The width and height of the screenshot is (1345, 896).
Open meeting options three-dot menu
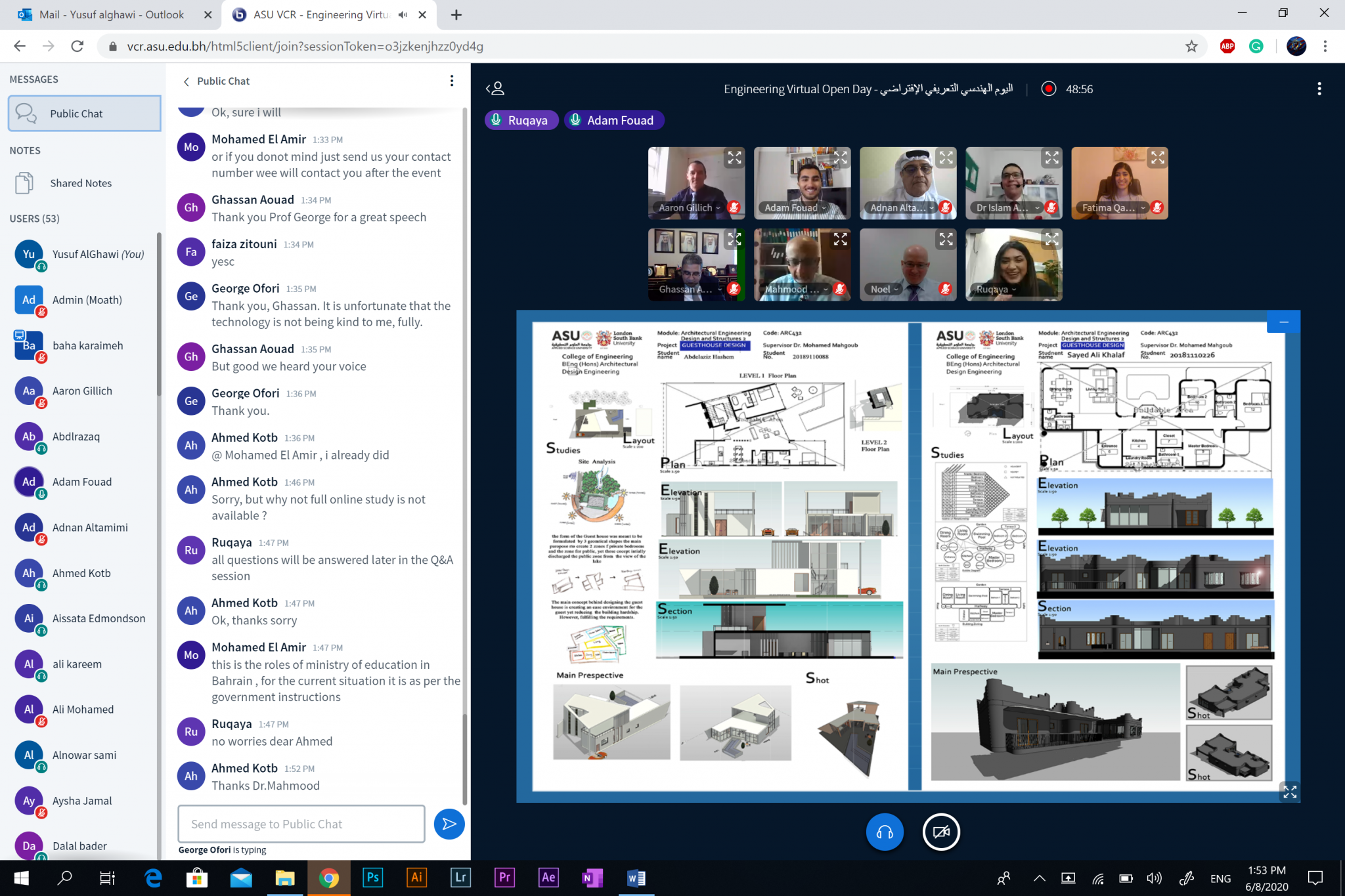point(1319,89)
